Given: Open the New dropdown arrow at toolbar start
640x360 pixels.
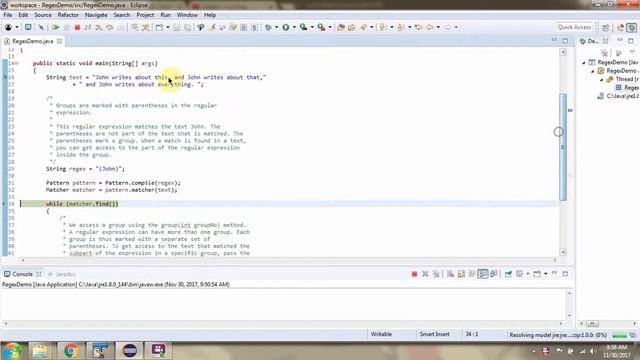Looking at the screenshot, I should 17,27.
